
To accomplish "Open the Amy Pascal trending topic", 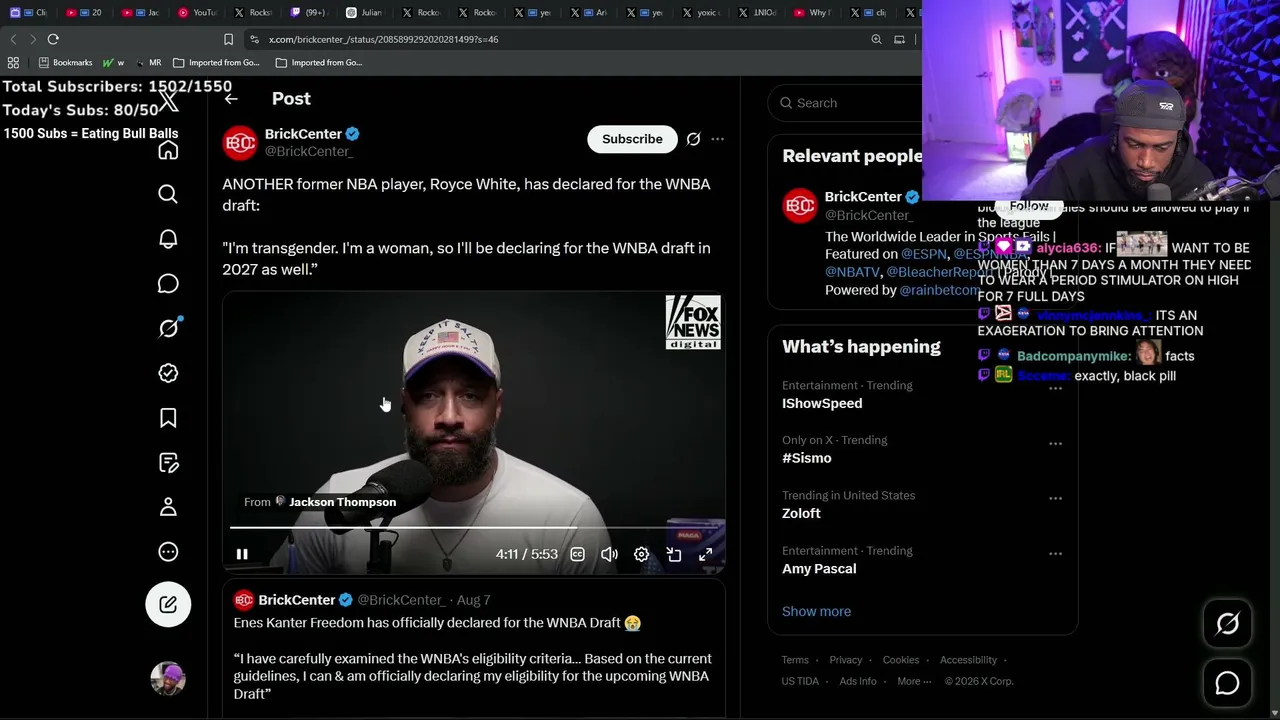I will (x=819, y=568).
